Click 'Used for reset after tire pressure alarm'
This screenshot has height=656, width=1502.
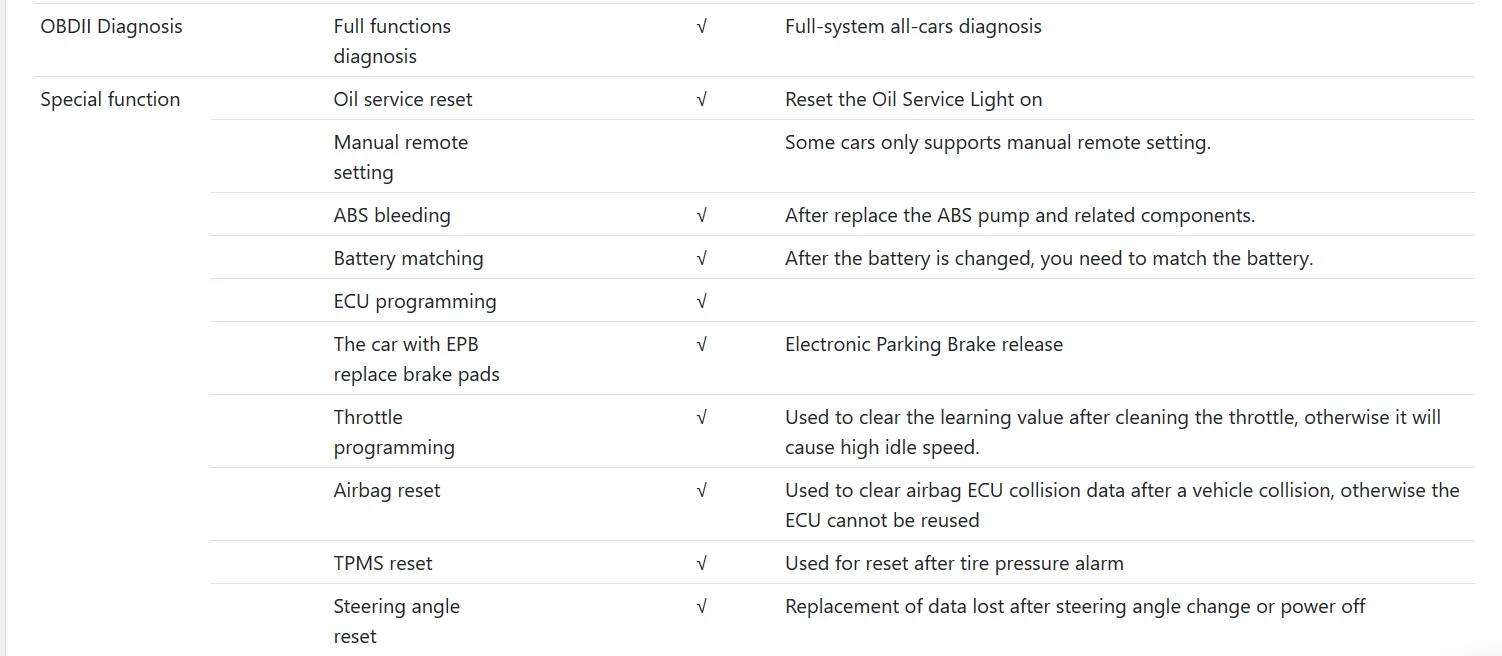[x=954, y=563]
